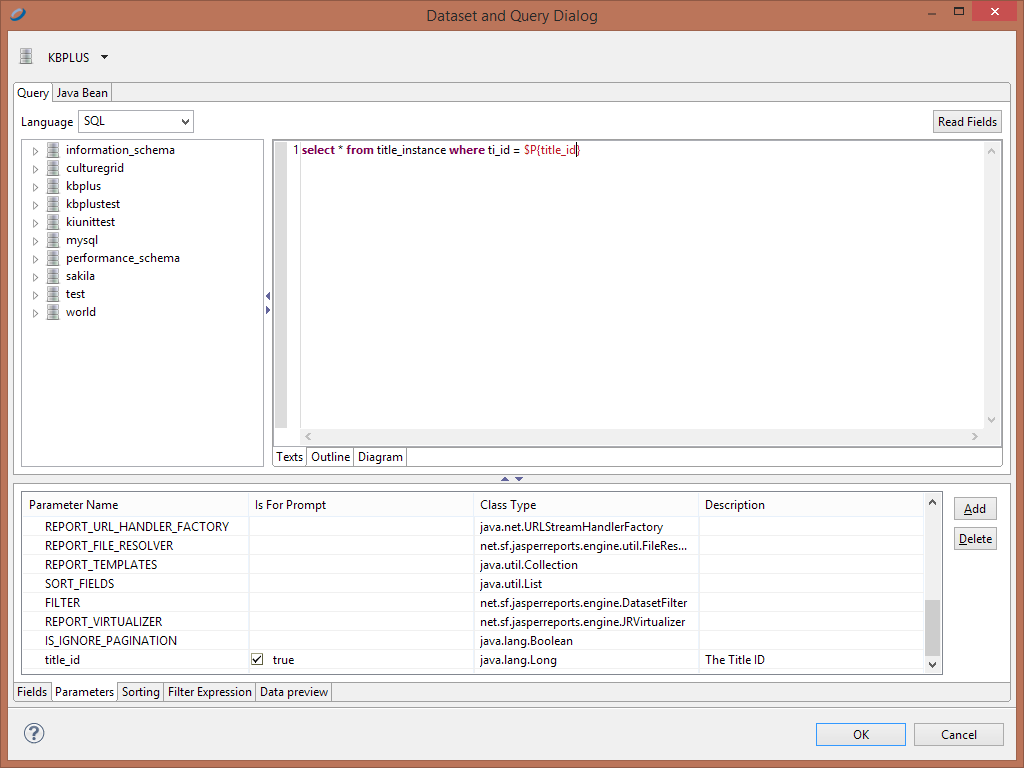The height and width of the screenshot is (768, 1024).
Task: Select the kiunittest database icon
Action: pos(53,222)
